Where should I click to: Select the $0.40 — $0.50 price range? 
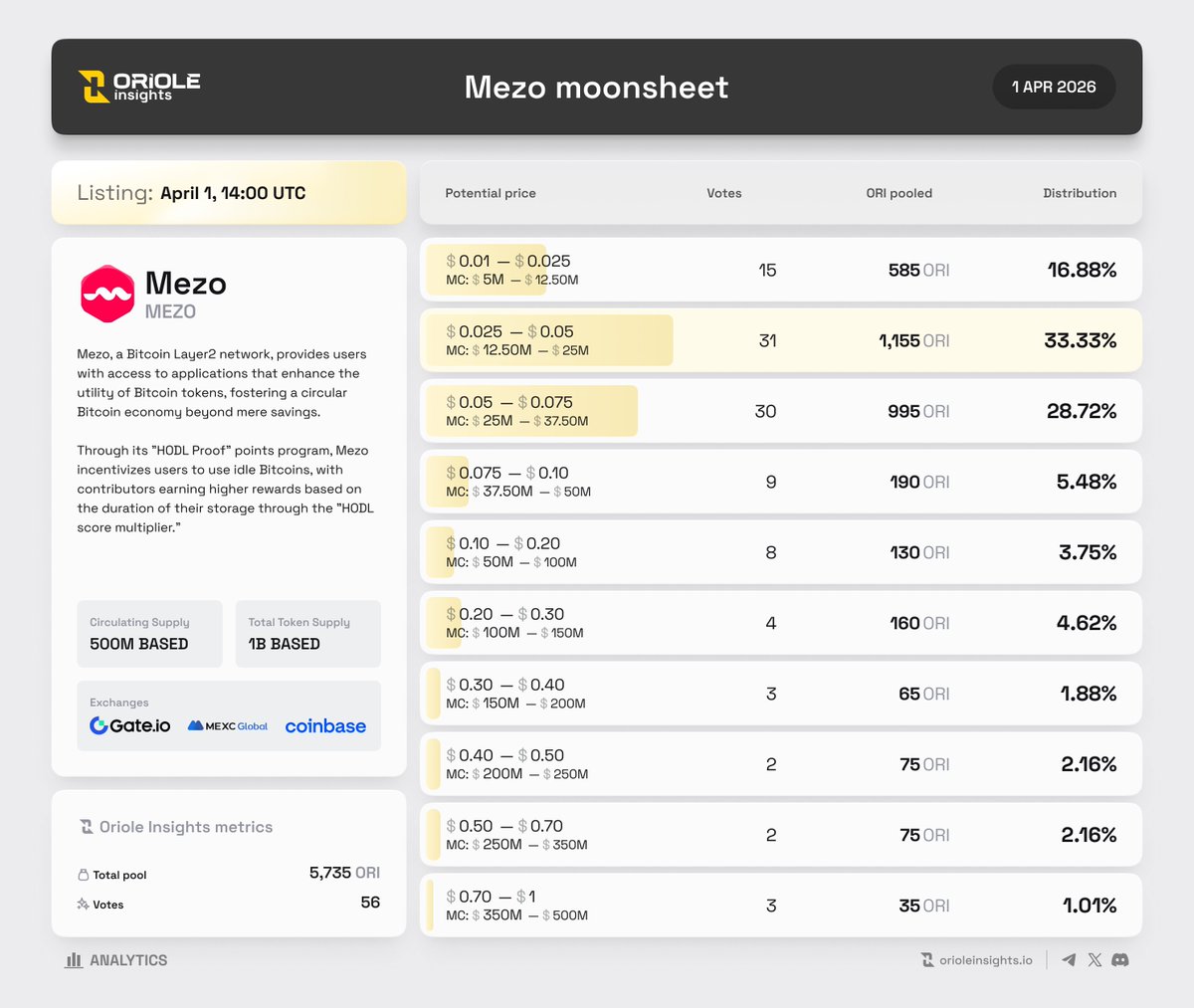(x=505, y=755)
